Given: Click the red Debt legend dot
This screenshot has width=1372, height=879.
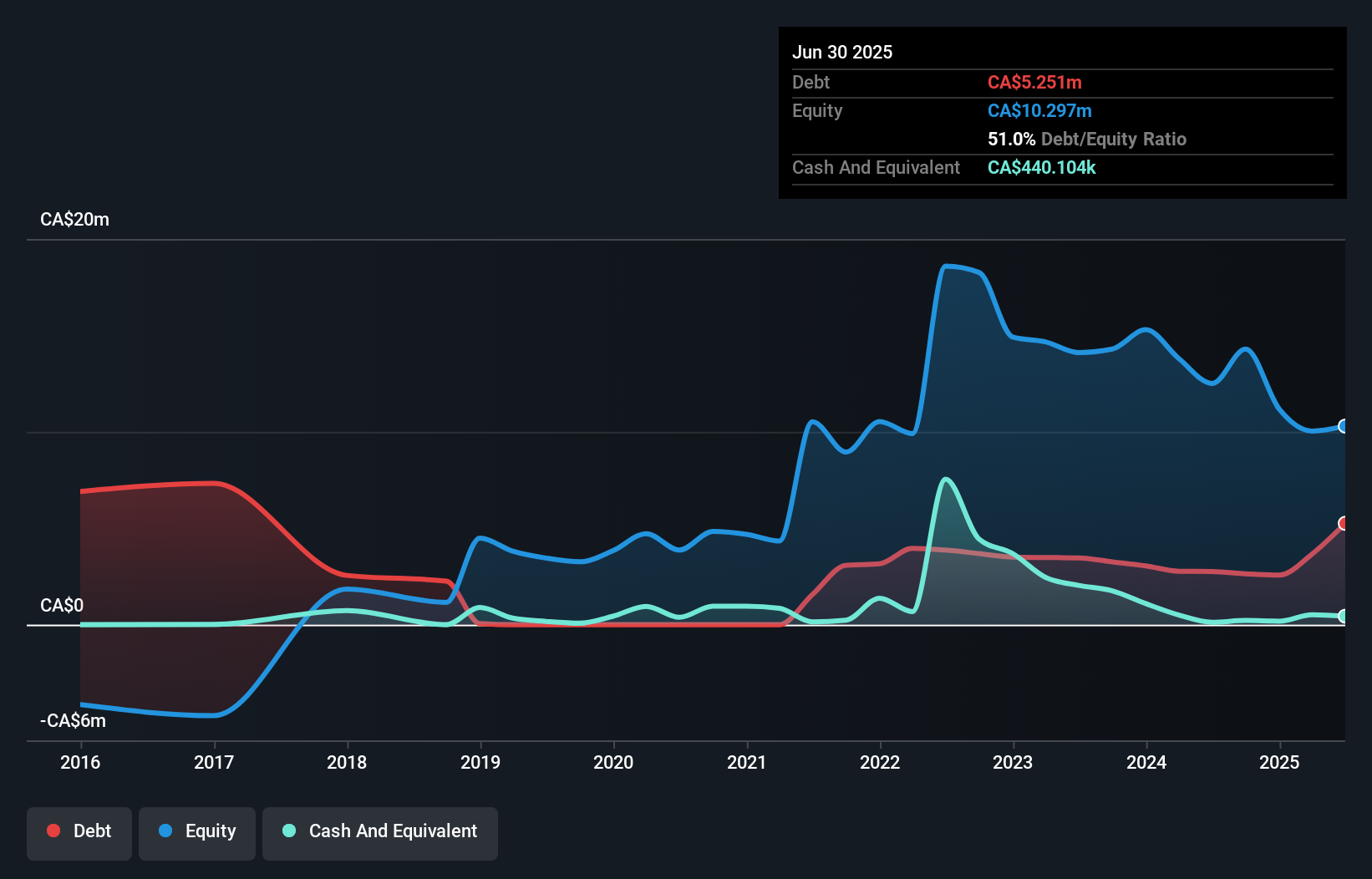Looking at the screenshot, I should point(53,831).
